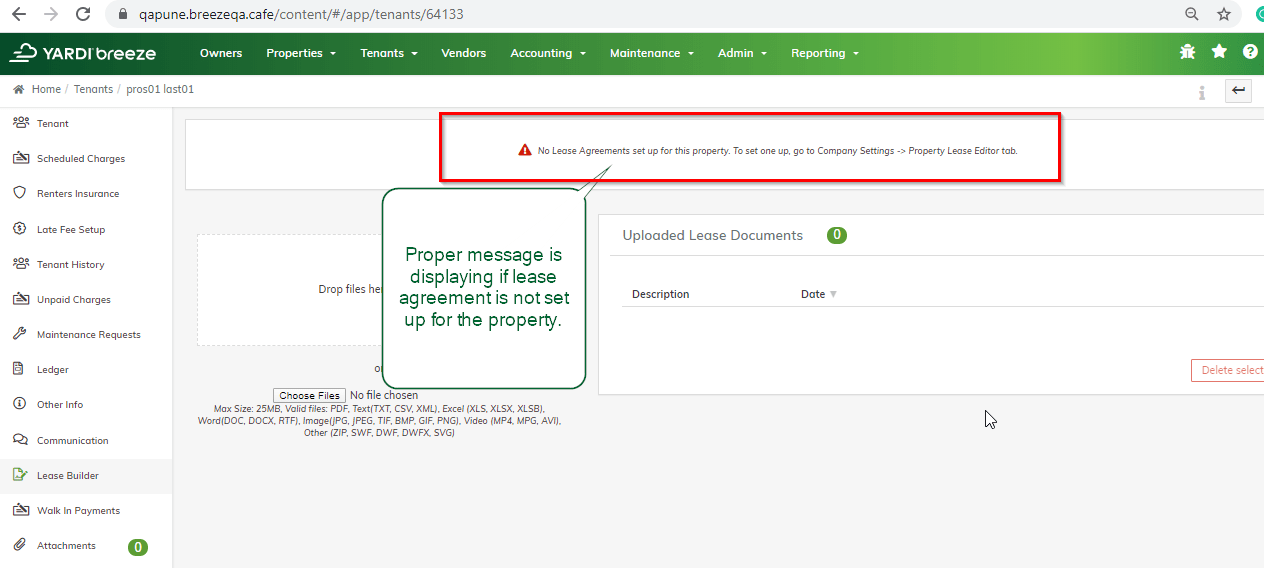1264x568 pixels.
Task: Click the Choose Files button
Action: tap(310, 396)
